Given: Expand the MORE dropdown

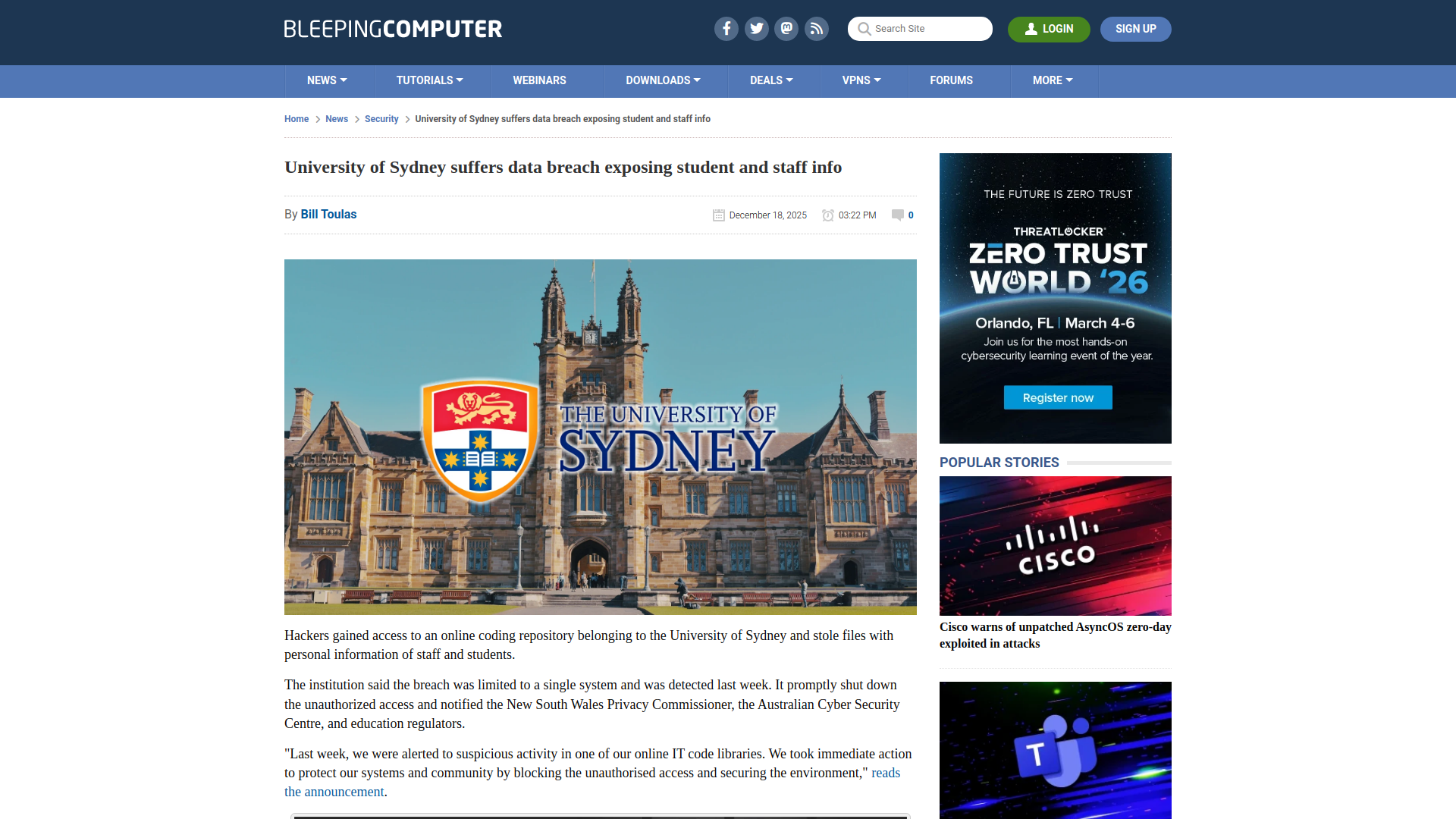Looking at the screenshot, I should click(1053, 80).
